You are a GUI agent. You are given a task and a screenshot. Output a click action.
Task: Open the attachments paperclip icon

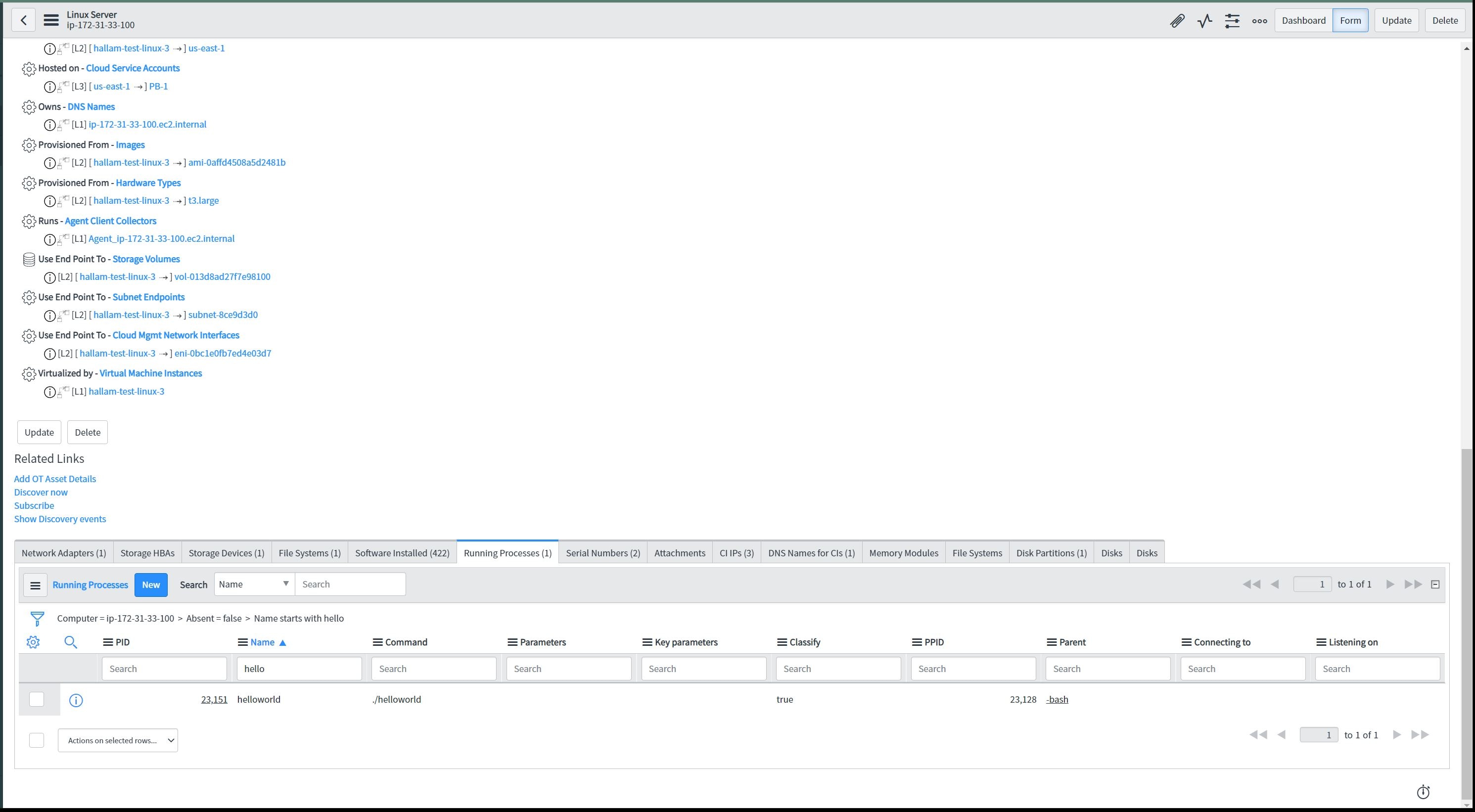tap(1177, 21)
